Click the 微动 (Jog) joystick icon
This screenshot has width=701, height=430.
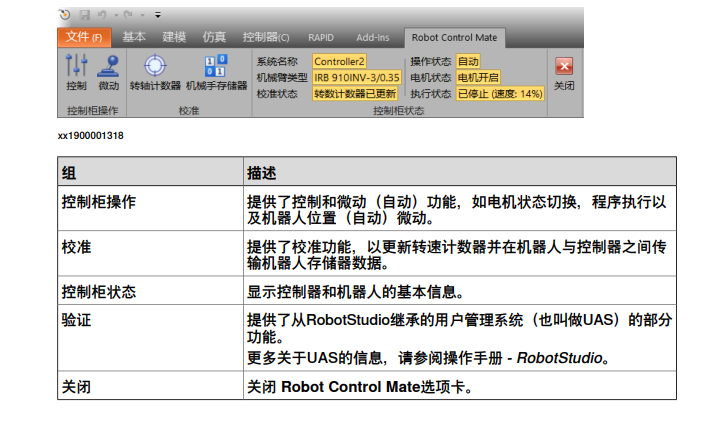point(108,72)
